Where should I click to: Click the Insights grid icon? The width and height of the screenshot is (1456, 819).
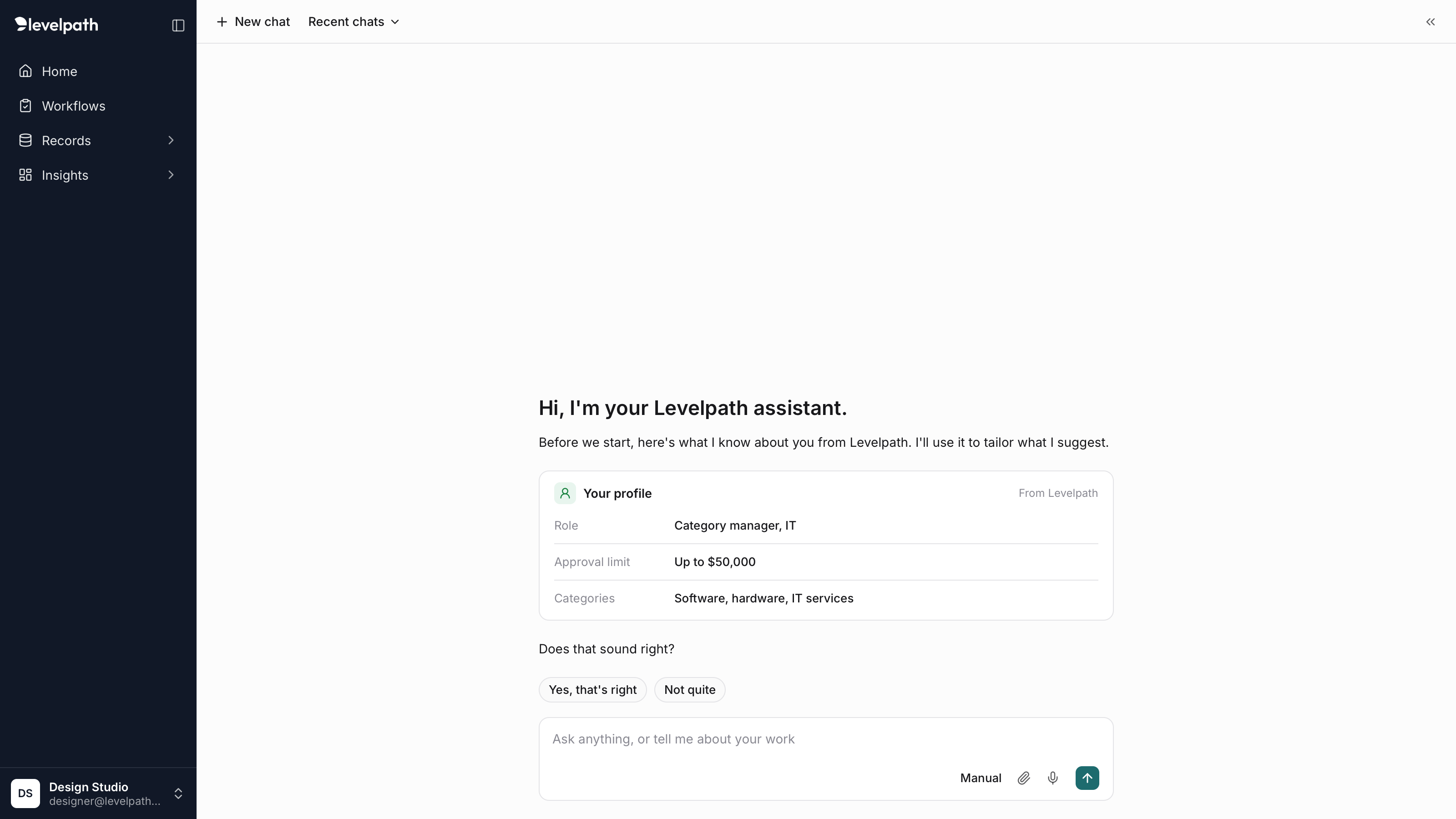[25, 175]
